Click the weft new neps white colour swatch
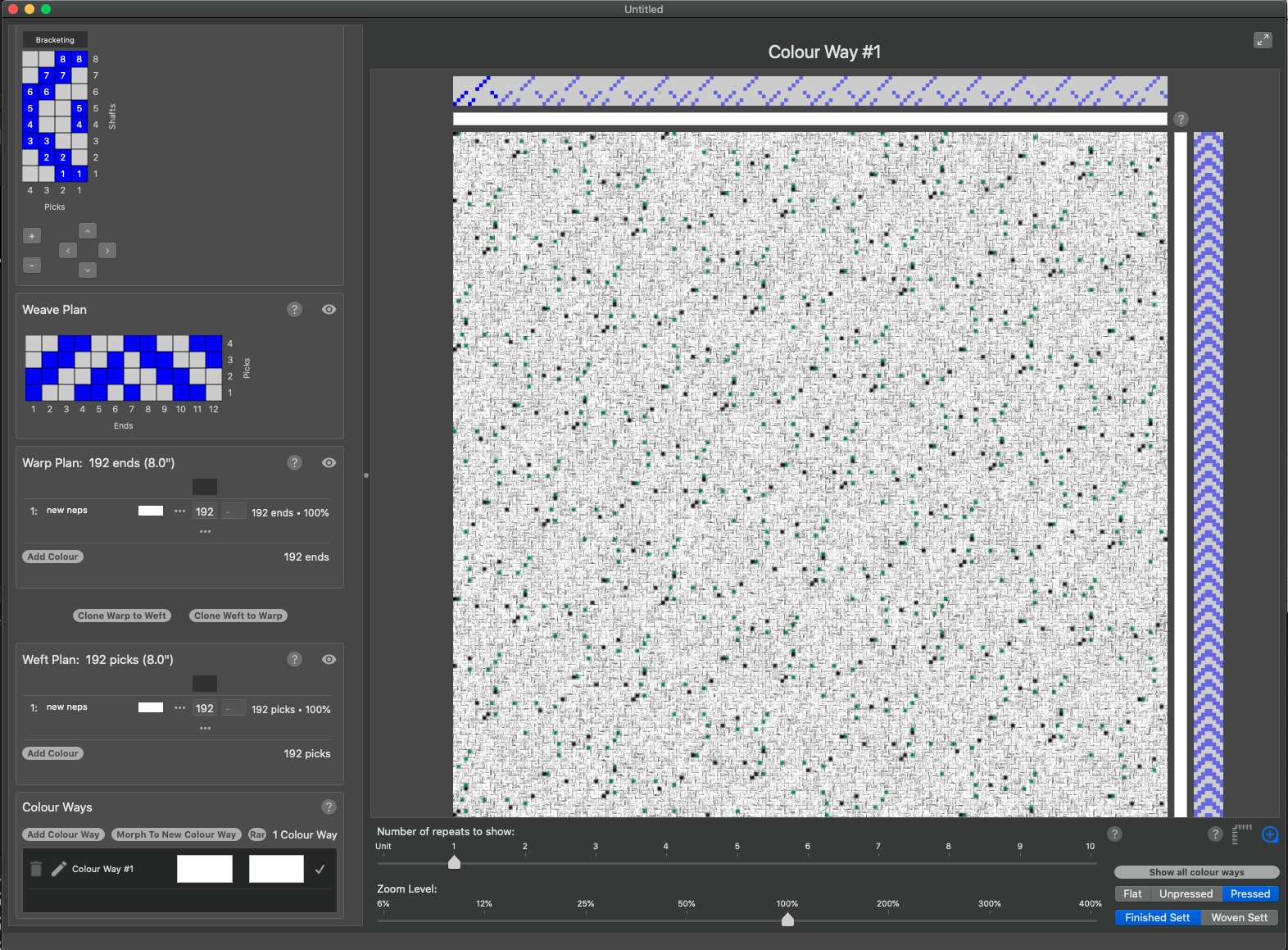 pyautogui.click(x=151, y=707)
